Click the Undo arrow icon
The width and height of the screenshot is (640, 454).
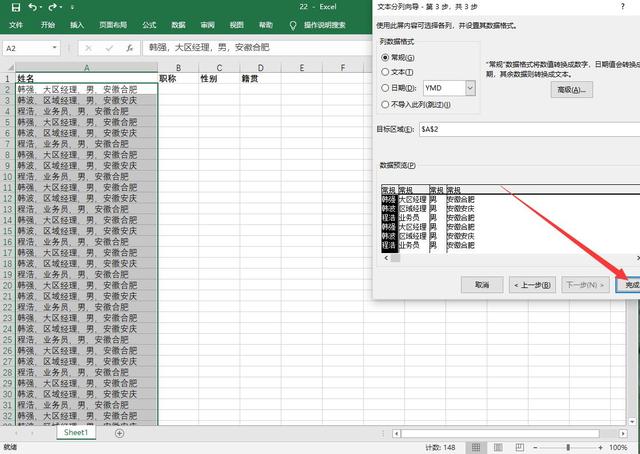[x=33, y=7]
